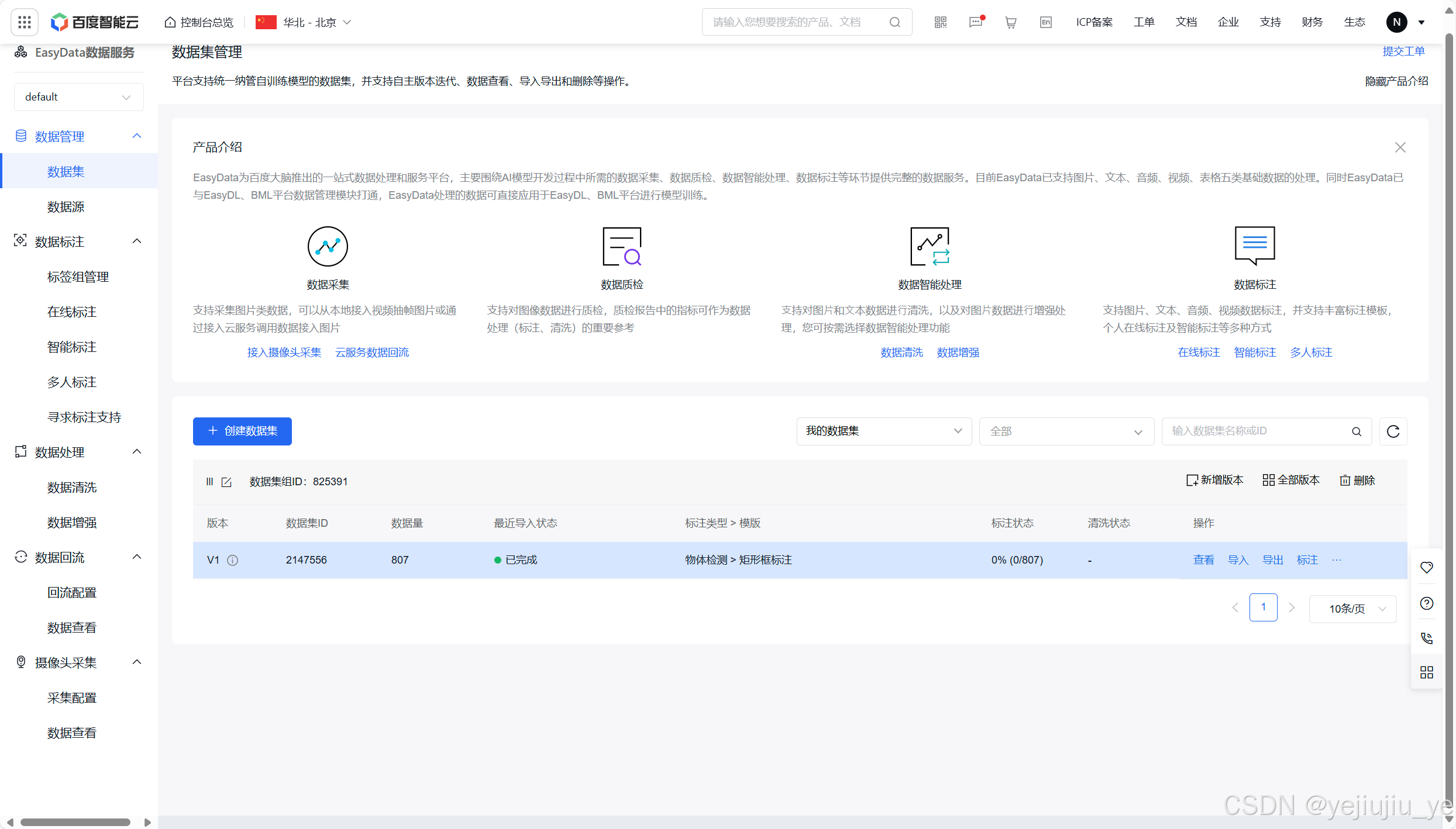Hide the product introduction section
Screen dimensions: 1456x829
(1396, 81)
